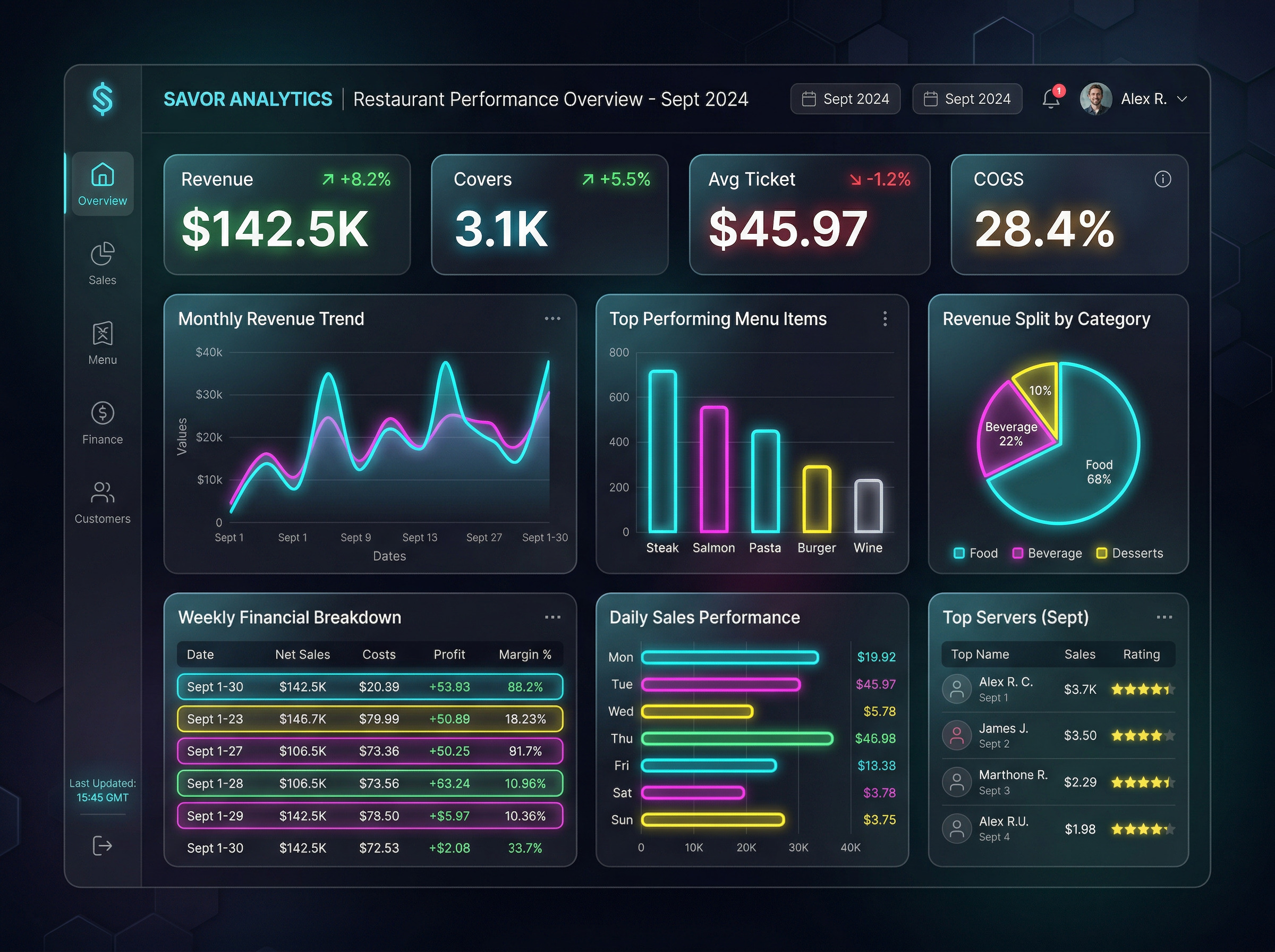
Task: Click the Wed sales bar
Action: click(x=697, y=712)
